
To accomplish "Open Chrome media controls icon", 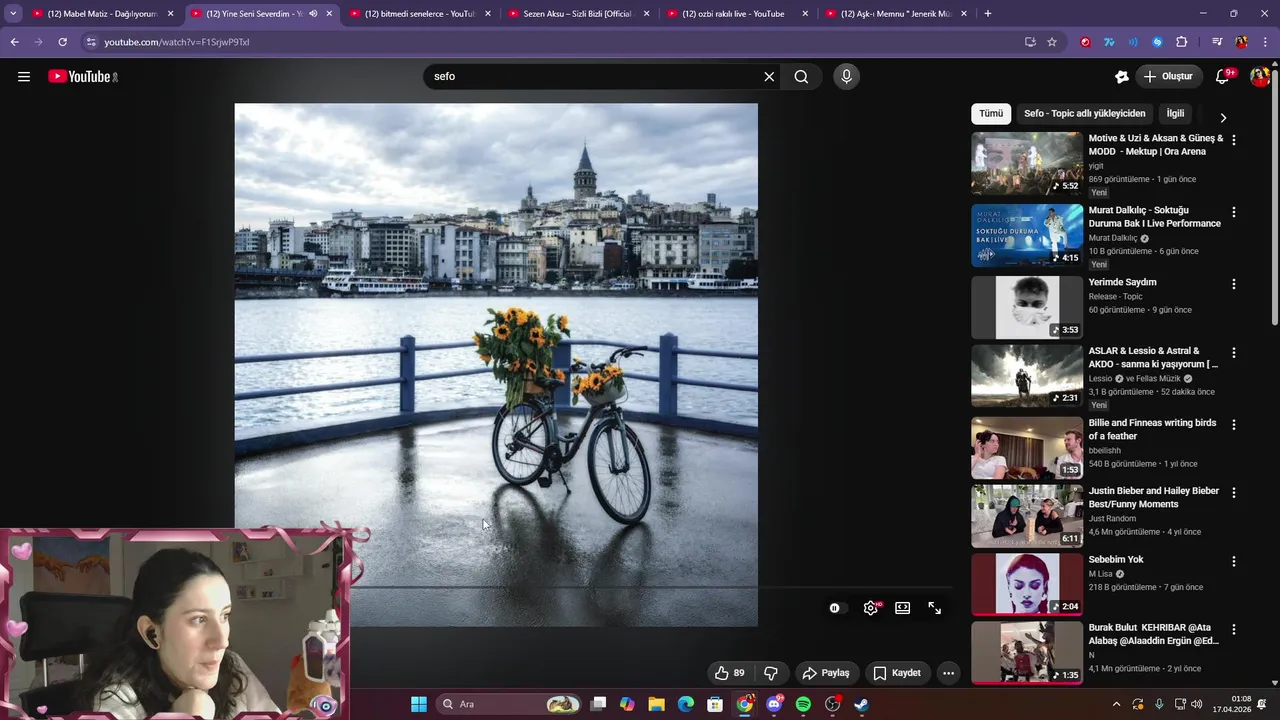I will (1217, 42).
